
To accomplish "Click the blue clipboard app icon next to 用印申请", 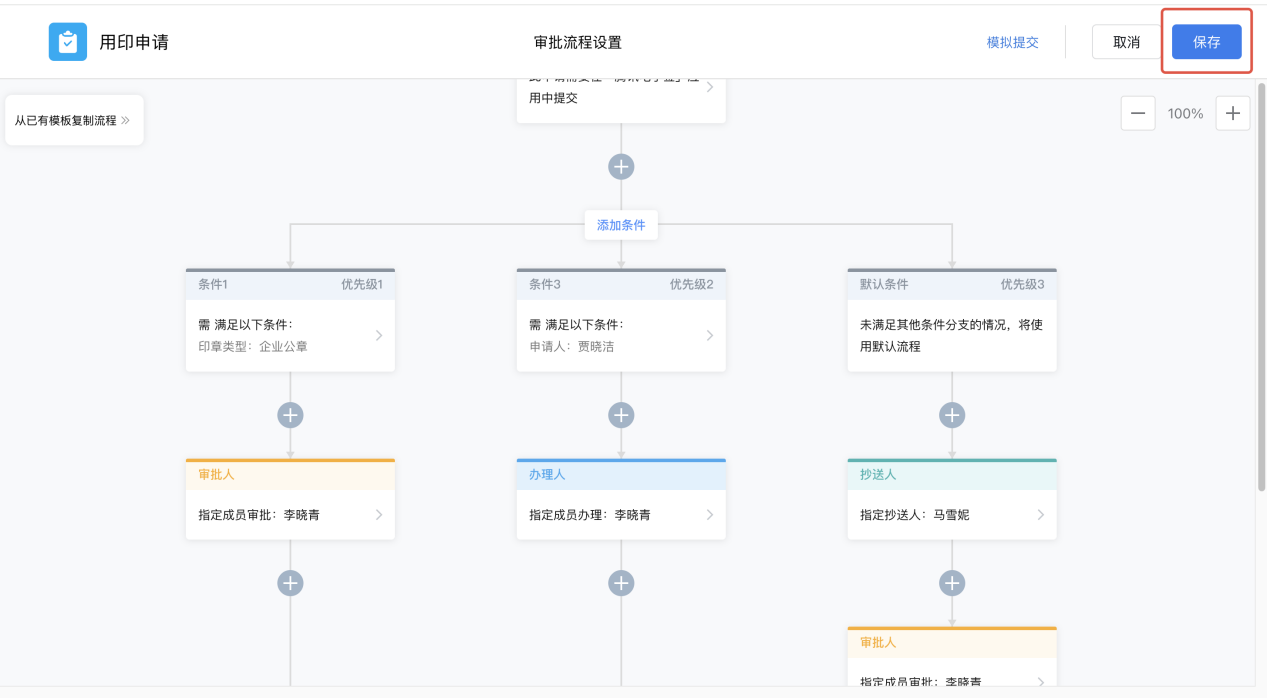I will pyautogui.click(x=67, y=41).
